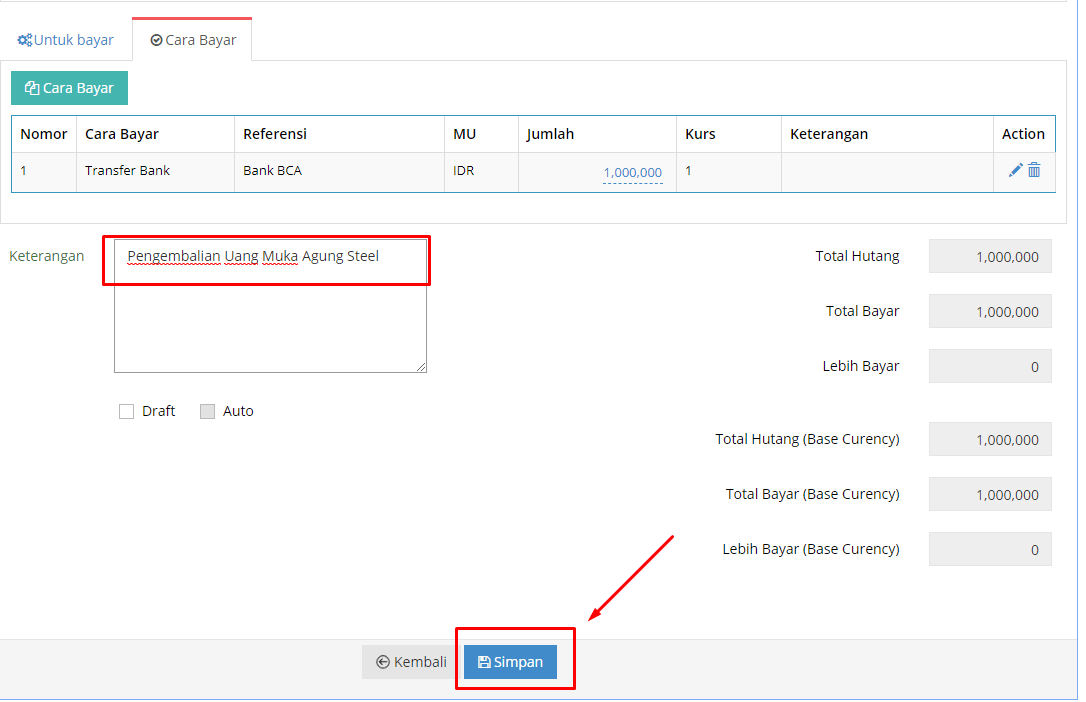Switch to the Untuk bayar tab

point(66,41)
